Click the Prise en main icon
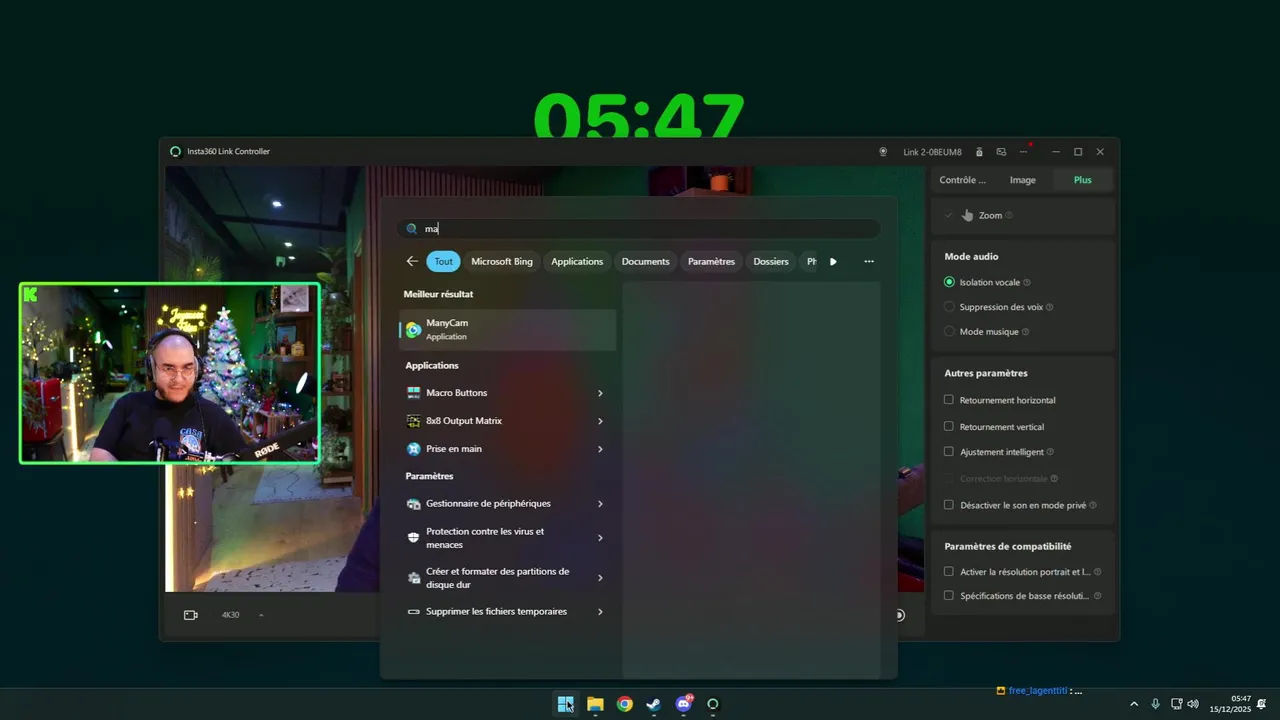Screen dimensions: 1280x720 [x=414, y=449]
